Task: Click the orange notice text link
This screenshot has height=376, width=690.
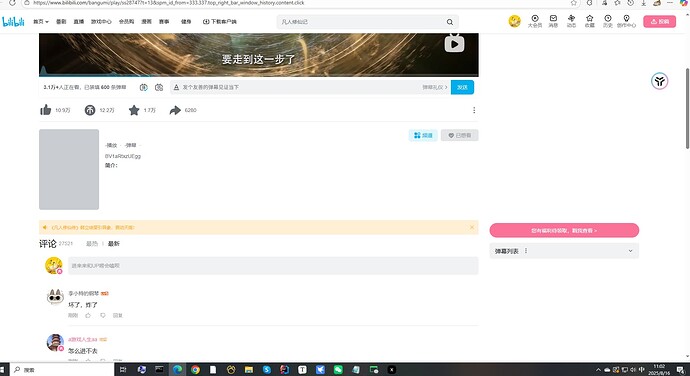Action: 93,227
